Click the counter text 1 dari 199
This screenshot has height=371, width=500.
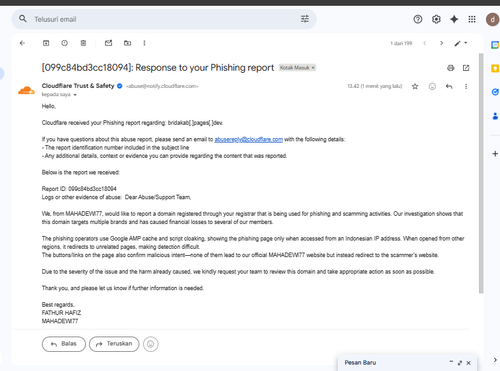401,43
